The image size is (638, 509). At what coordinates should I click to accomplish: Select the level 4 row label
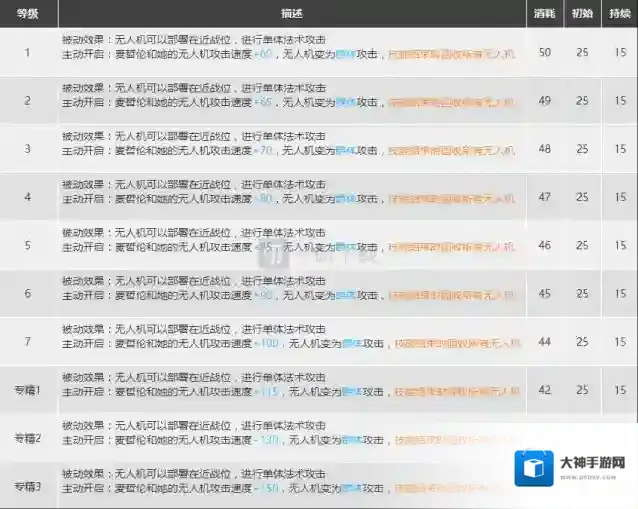(x=28, y=197)
